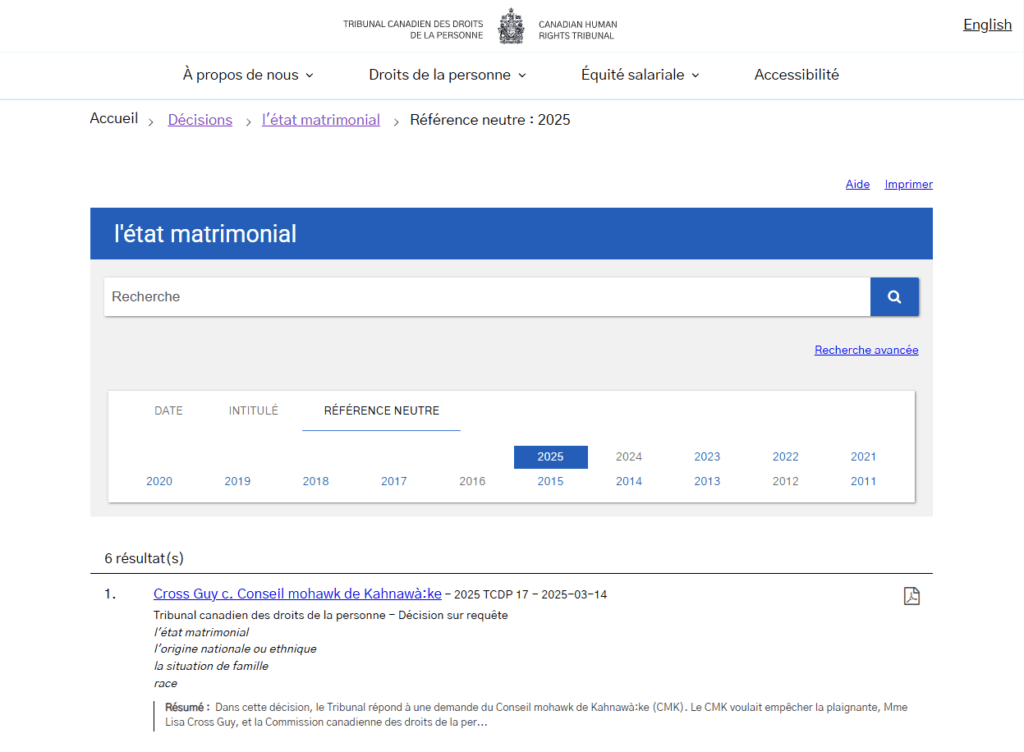Image resolution: width=1024 pixels, height=752 pixels.
Task: Open the Équité salariale dropdown
Action: pos(640,75)
